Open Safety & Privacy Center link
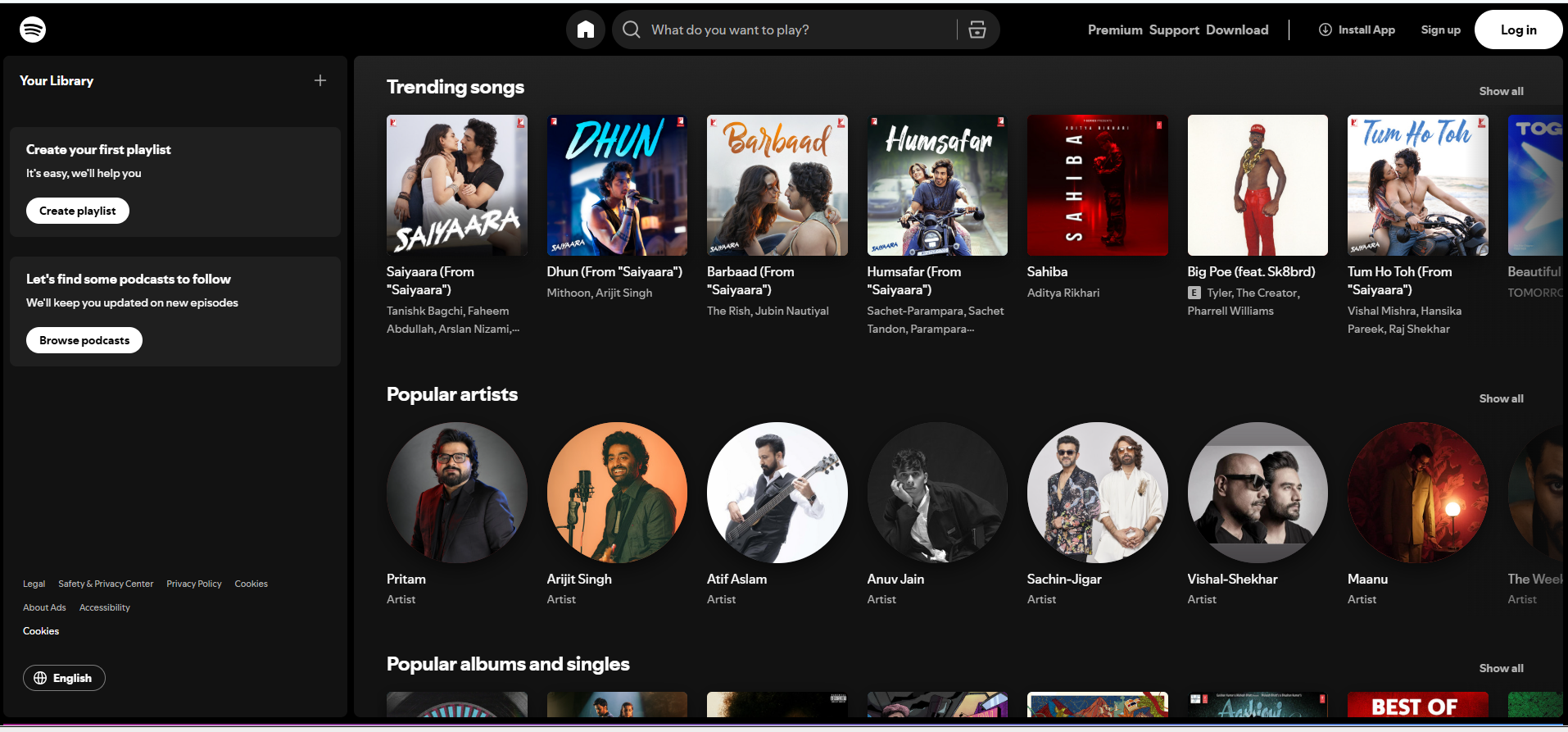 tap(106, 584)
